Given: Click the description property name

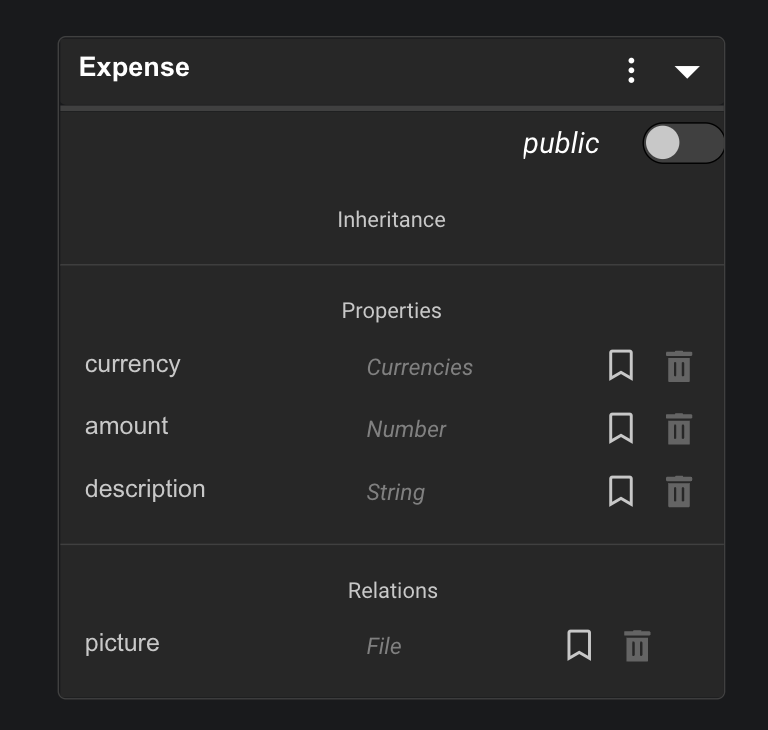Looking at the screenshot, I should (144, 489).
